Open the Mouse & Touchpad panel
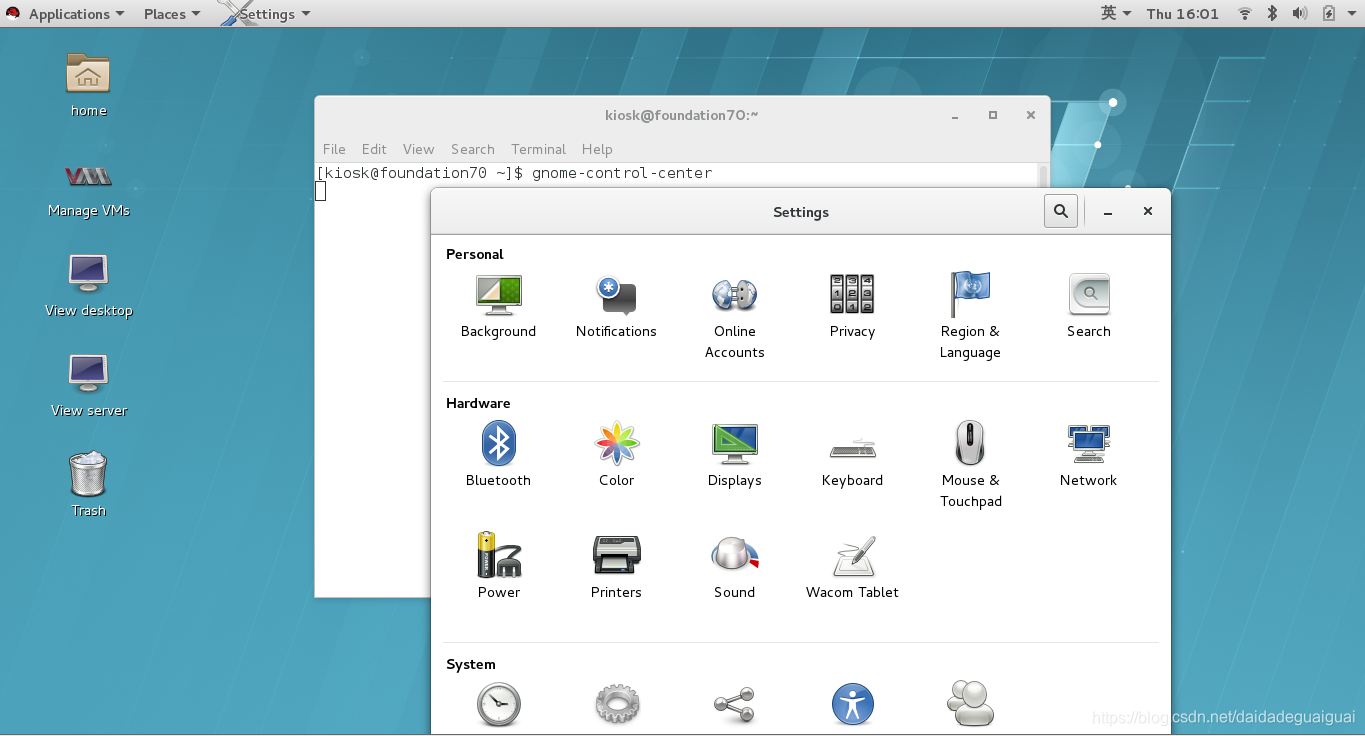The width and height of the screenshot is (1365, 736). pos(970,465)
